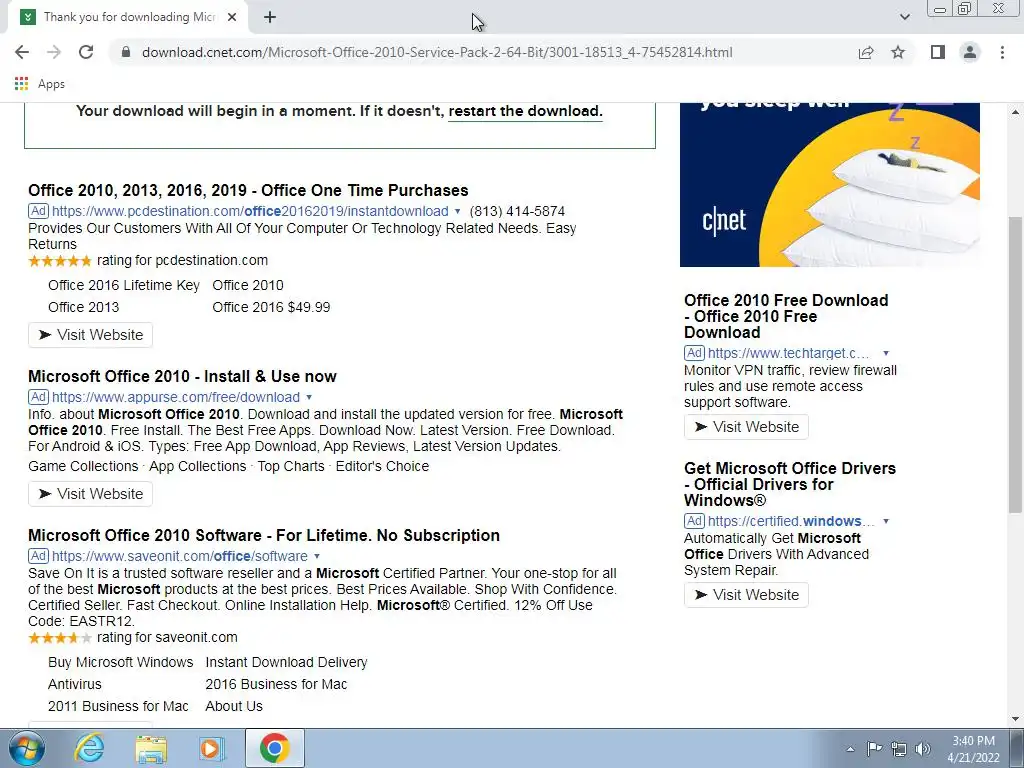1024x768 pixels.
Task: Click Visit Website under pcdestination ad
Action: [x=90, y=334]
